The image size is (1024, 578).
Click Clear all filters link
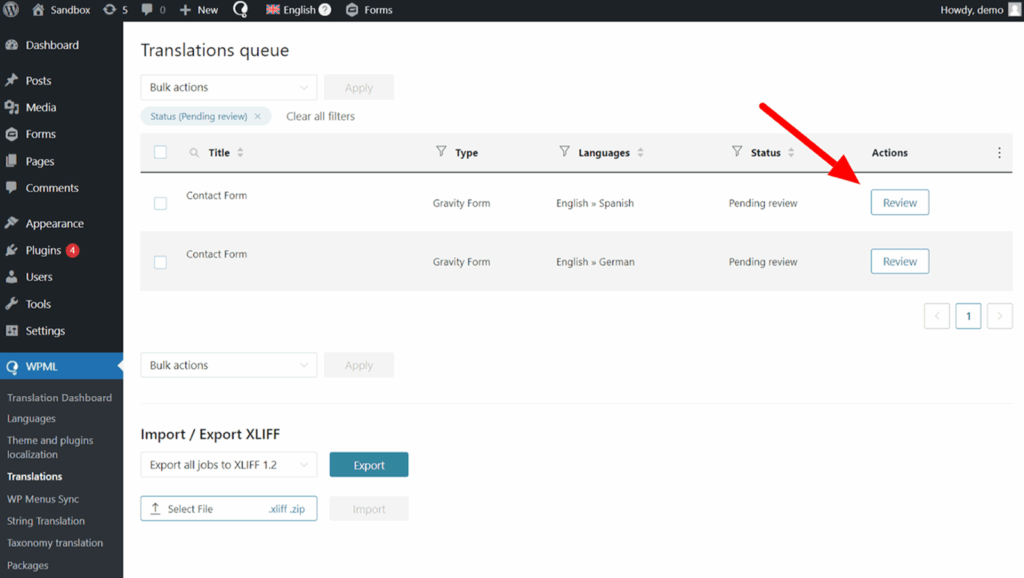321,116
